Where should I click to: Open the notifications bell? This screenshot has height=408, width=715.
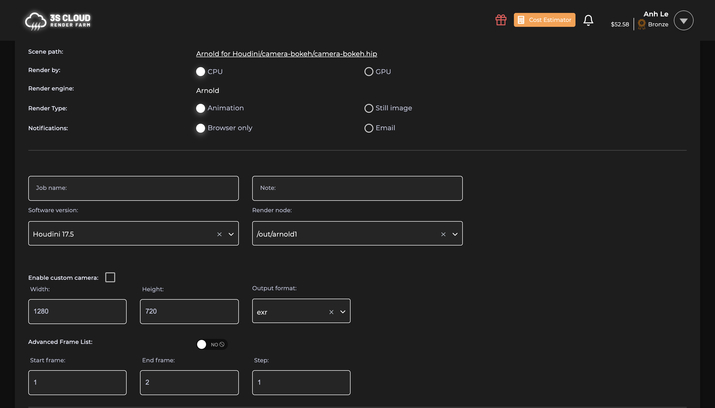(x=588, y=20)
